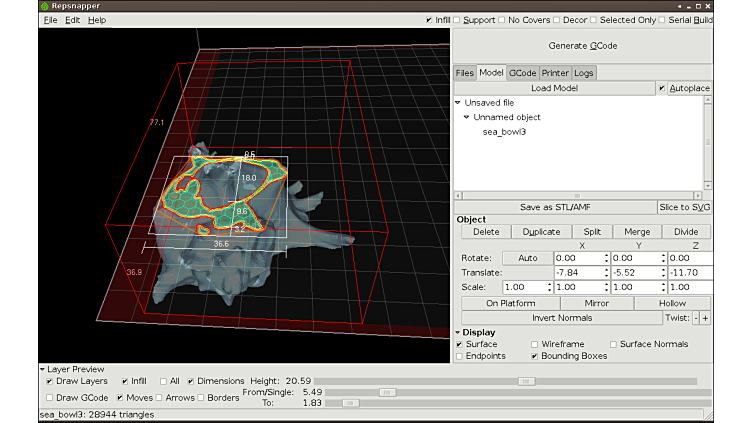Disable Bounding Boxes display
Screen dimensions: 752x423
click(x=536, y=356)
